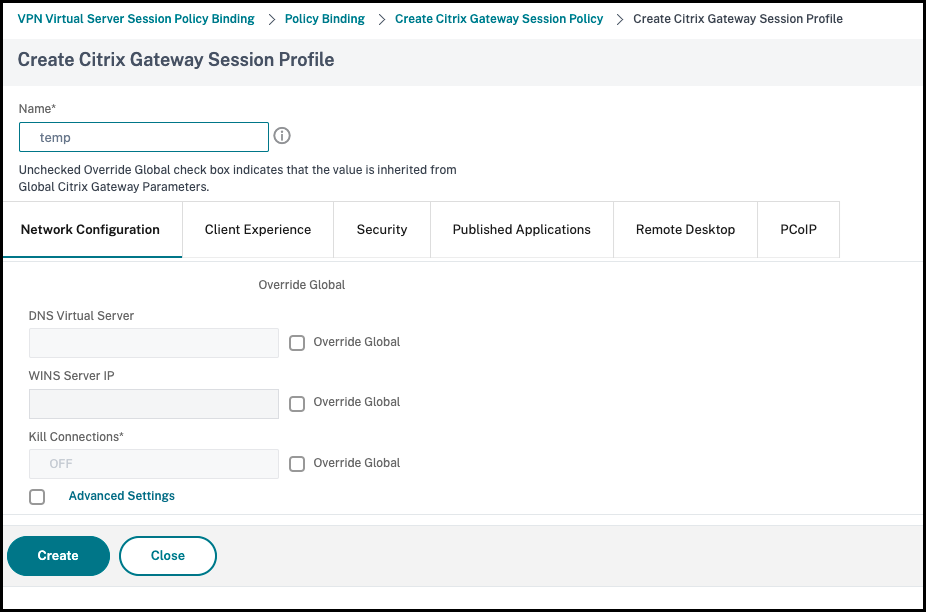Screen dimensions: 926x612
Task: Navigate to VPN Virtual Server Session Policy Binding
Action: tap(136, 19)
